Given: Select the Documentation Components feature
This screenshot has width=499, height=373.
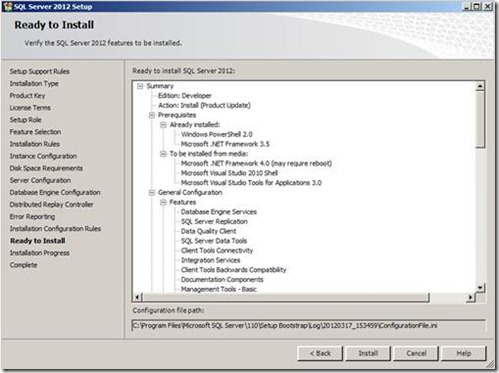Looking at the screenshot, I should click(x=222, y=279).
